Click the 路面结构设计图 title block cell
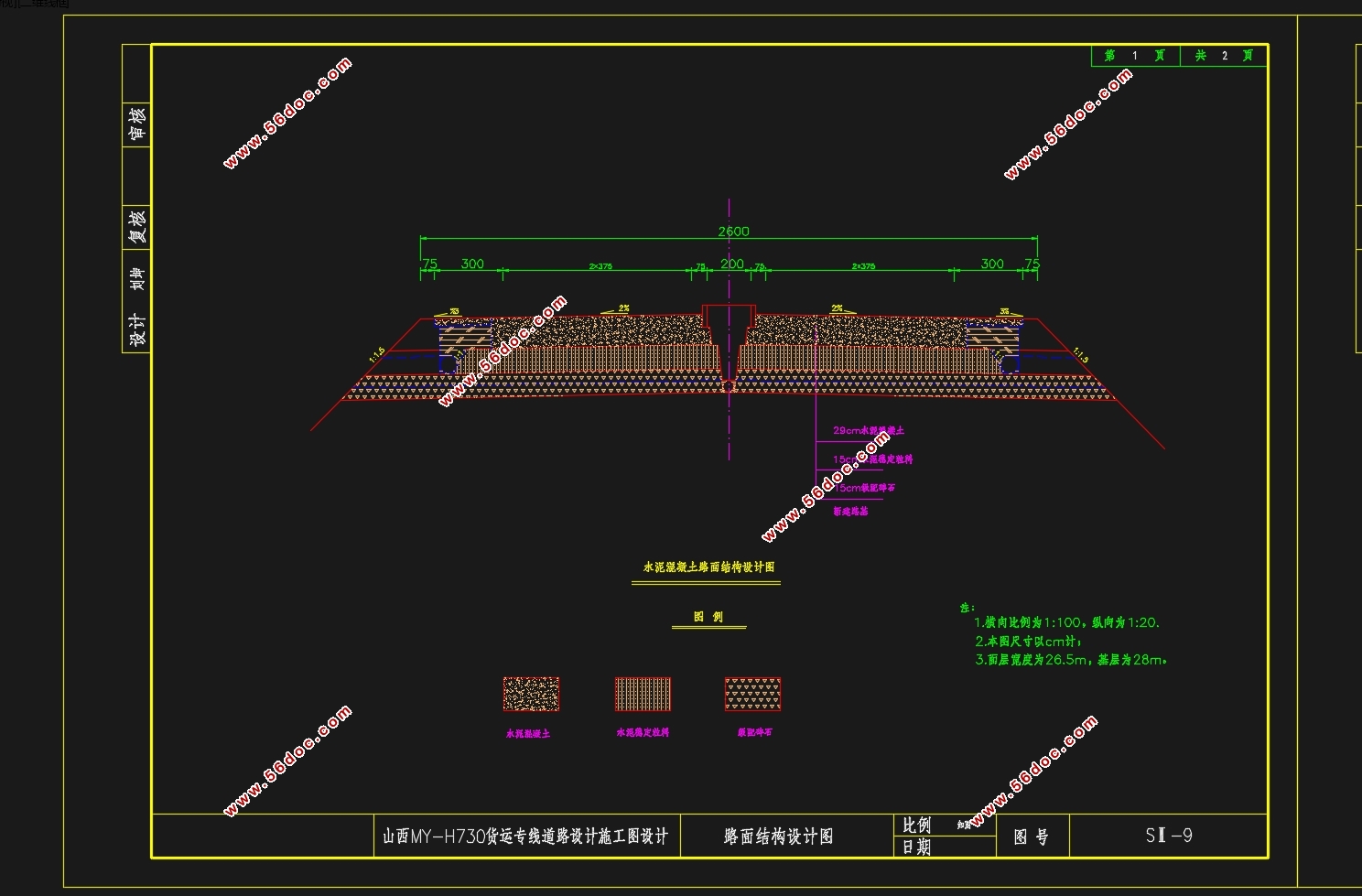The image size is (1362, 896). [778, 837]
